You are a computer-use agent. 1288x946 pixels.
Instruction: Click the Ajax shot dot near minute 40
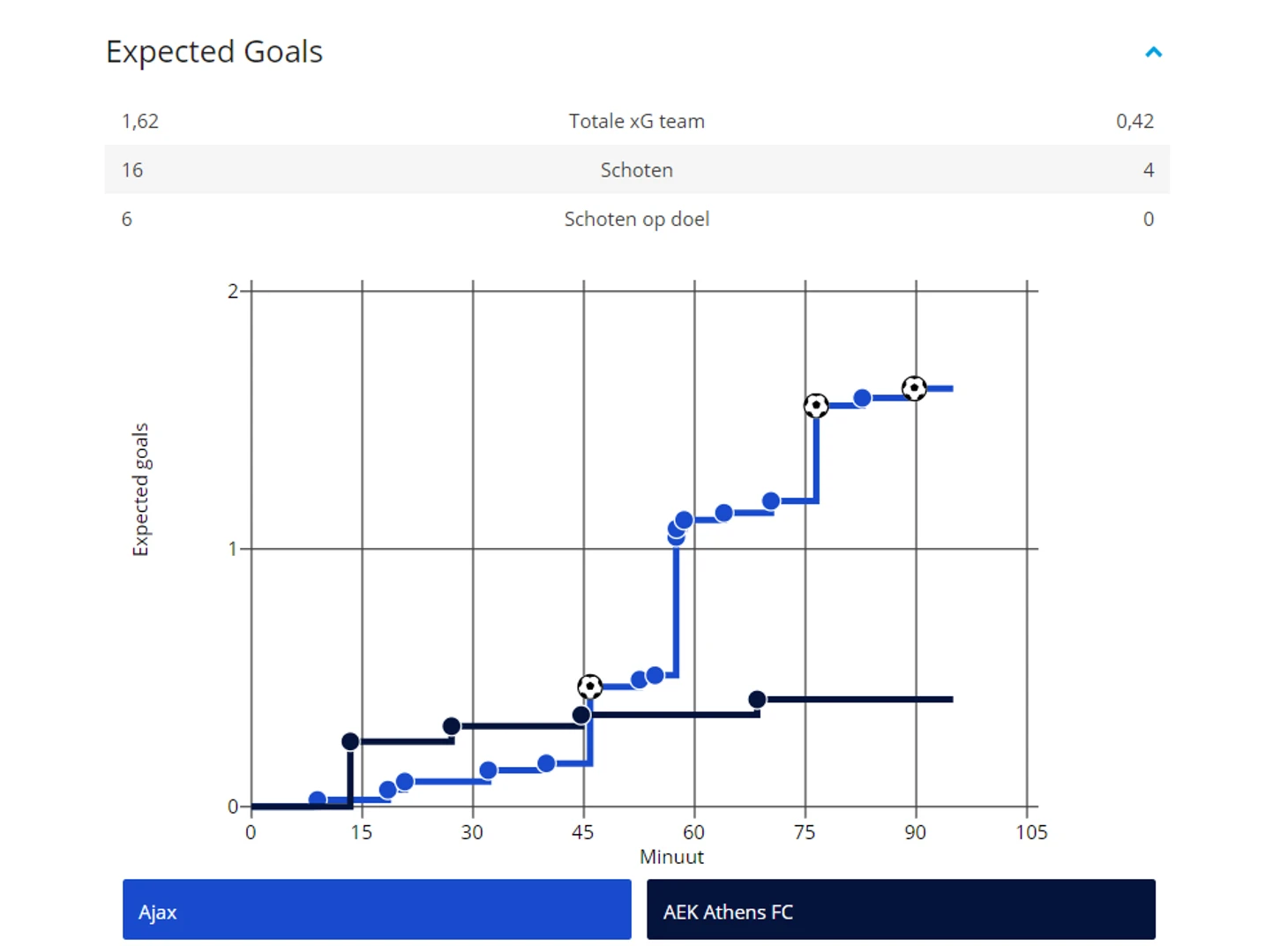[546, 763]
